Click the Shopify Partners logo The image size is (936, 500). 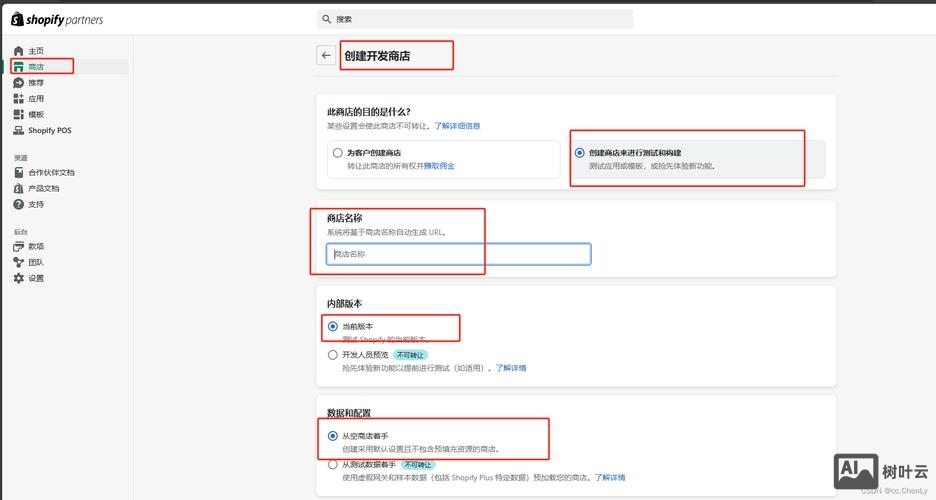[x=57, y=20]
